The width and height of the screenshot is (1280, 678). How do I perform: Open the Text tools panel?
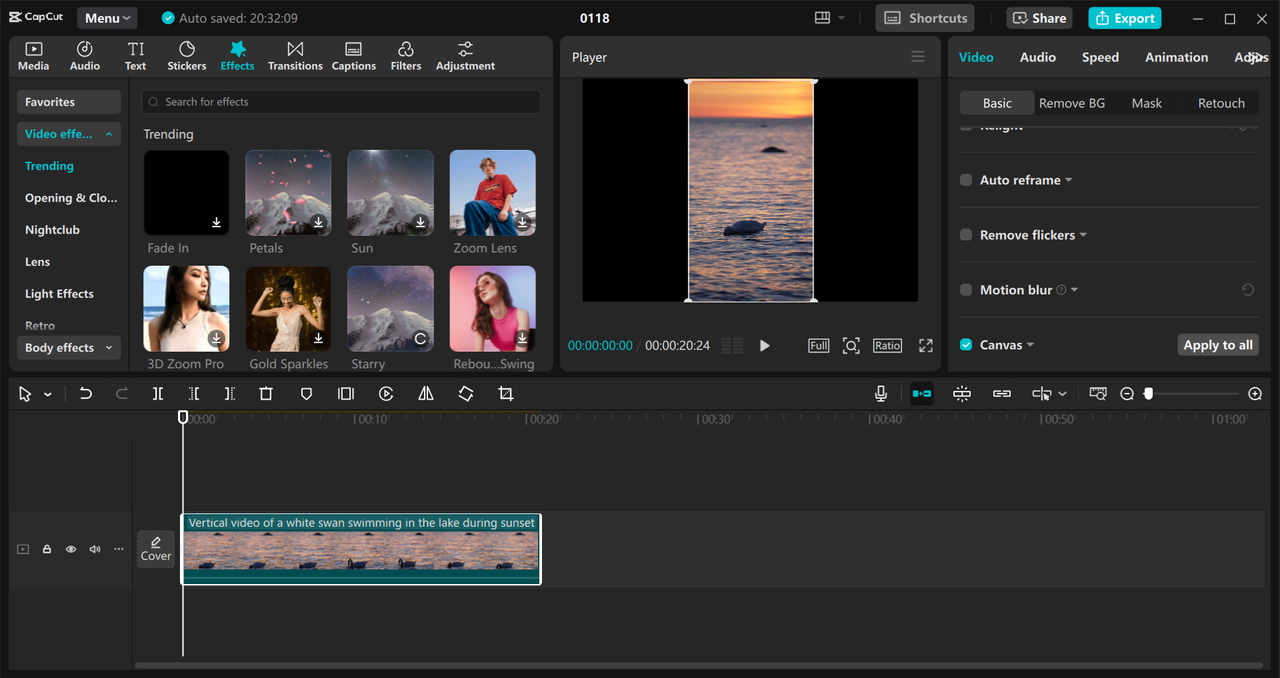[136, 56]
